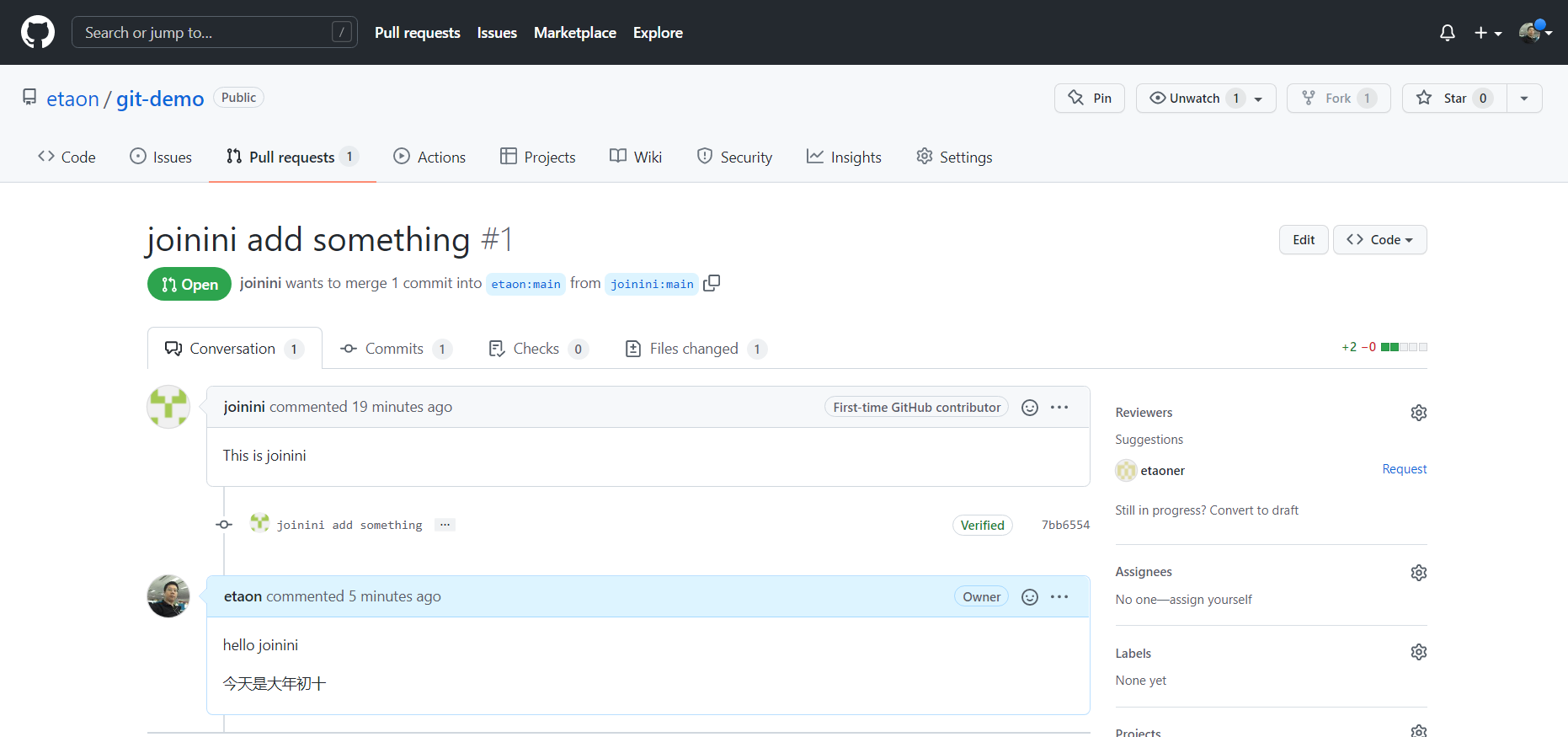
Task: Open the Wiki tab
Action: [636, 158]
